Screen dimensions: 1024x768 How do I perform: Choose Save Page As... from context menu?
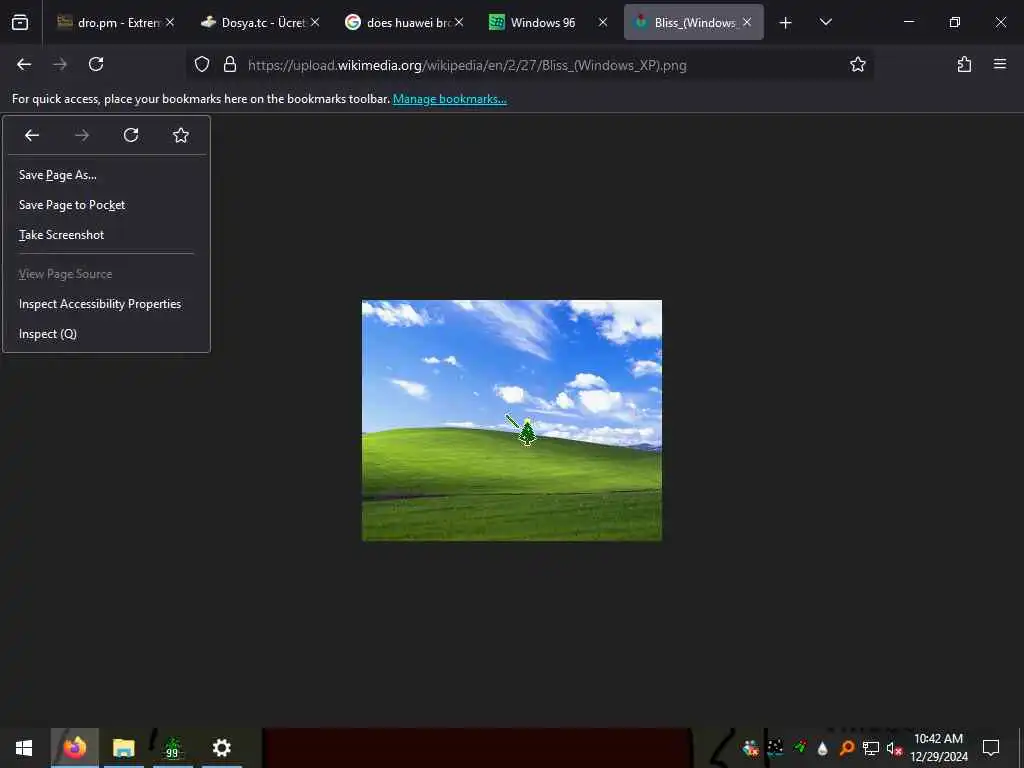coord(106,175)
